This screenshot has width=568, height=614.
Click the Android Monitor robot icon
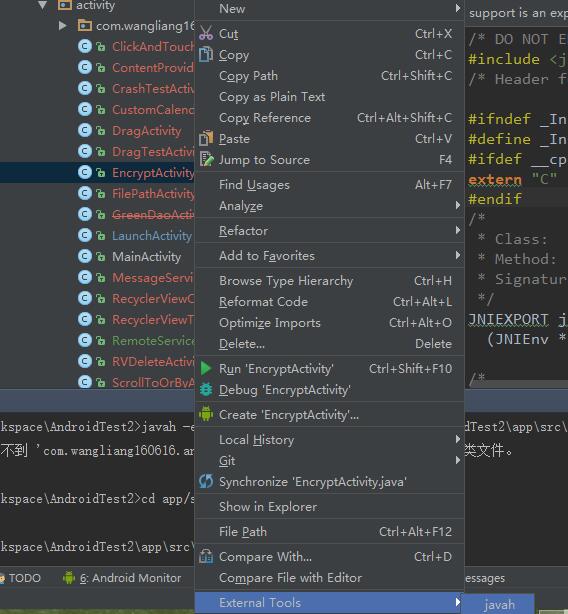point(69,578)
